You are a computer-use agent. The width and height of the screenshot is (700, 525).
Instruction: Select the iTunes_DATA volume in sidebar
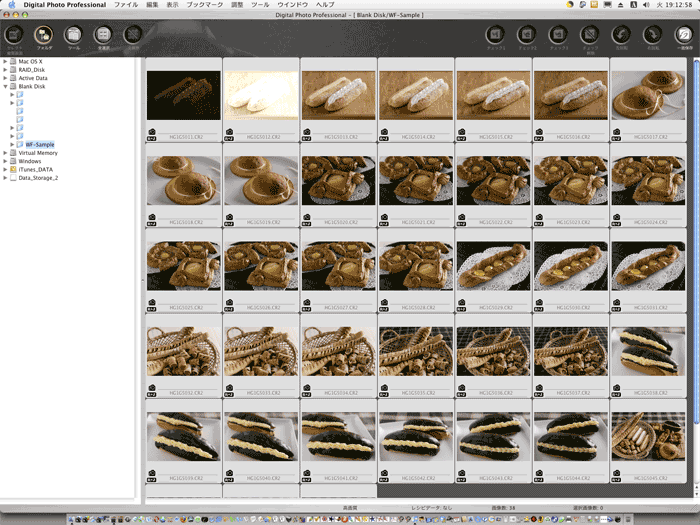click(x=37, y=170)
